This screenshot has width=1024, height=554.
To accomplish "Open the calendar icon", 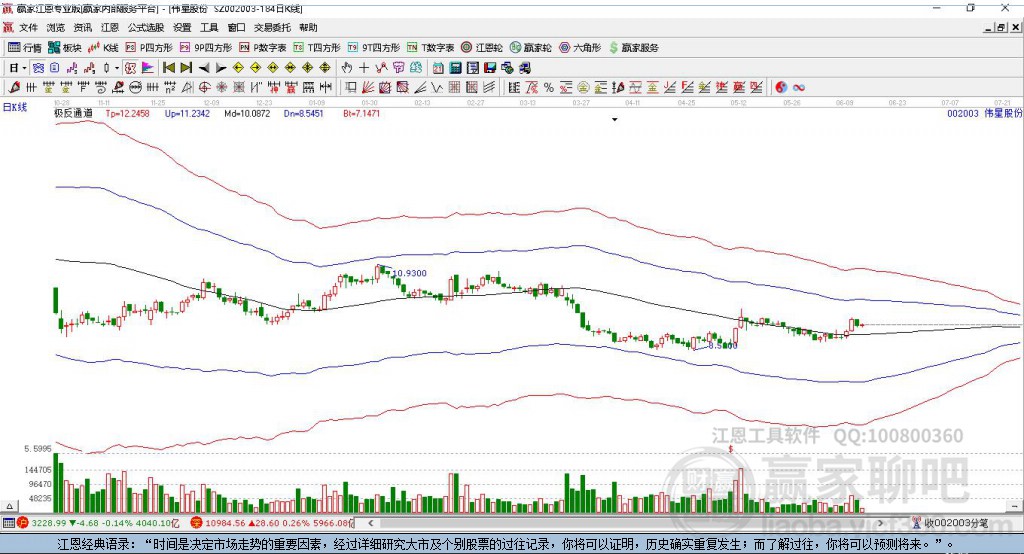I will pyautogui.click(x=438, y=68).
